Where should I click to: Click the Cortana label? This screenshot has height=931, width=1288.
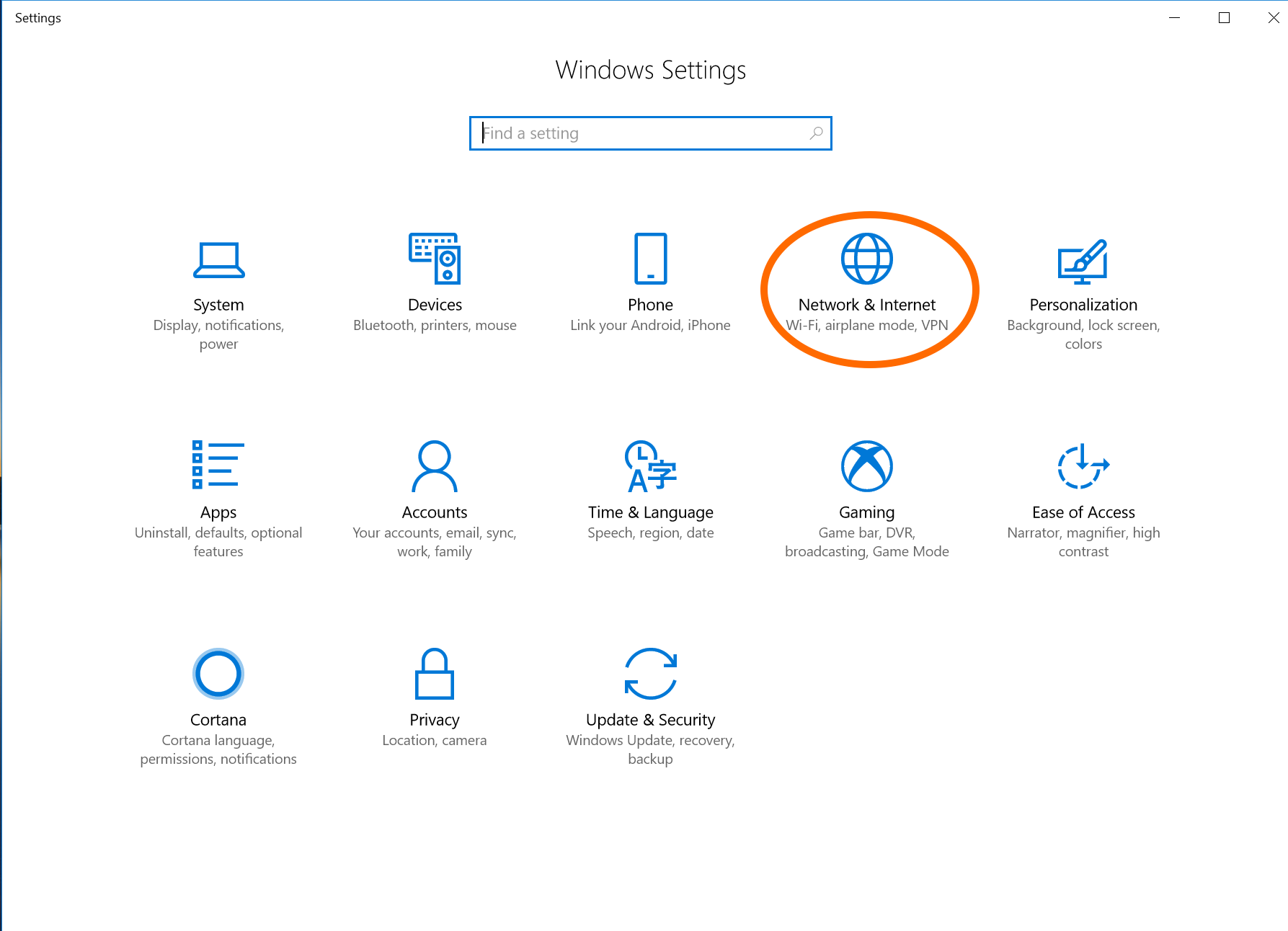tap(218, 720)
